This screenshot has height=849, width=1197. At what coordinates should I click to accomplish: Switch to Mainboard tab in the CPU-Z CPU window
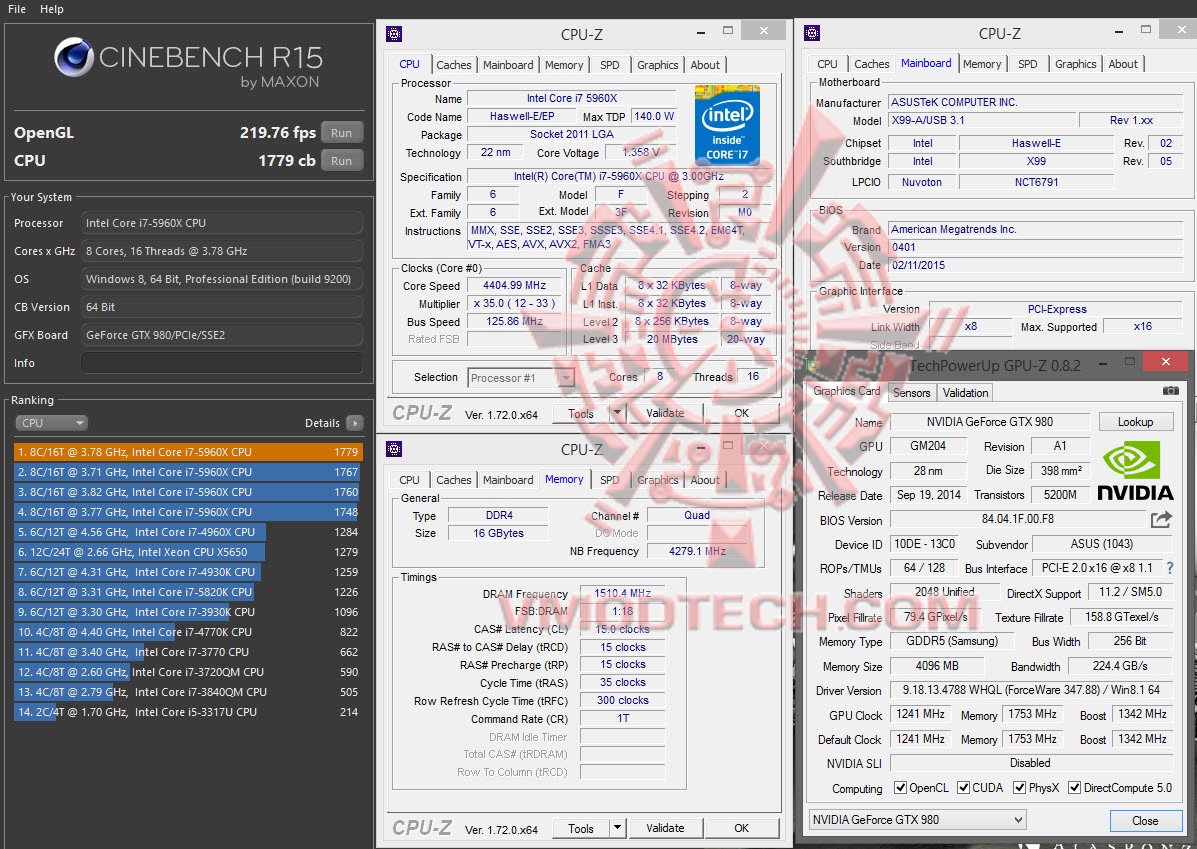pyautogui.click(x=508, y=65)
